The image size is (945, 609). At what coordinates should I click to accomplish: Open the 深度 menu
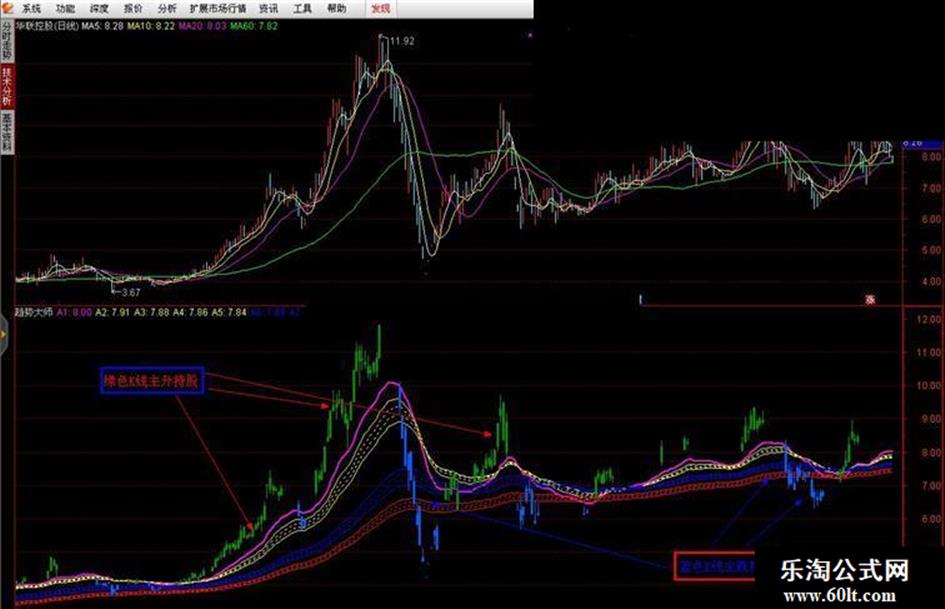(99, 8)
